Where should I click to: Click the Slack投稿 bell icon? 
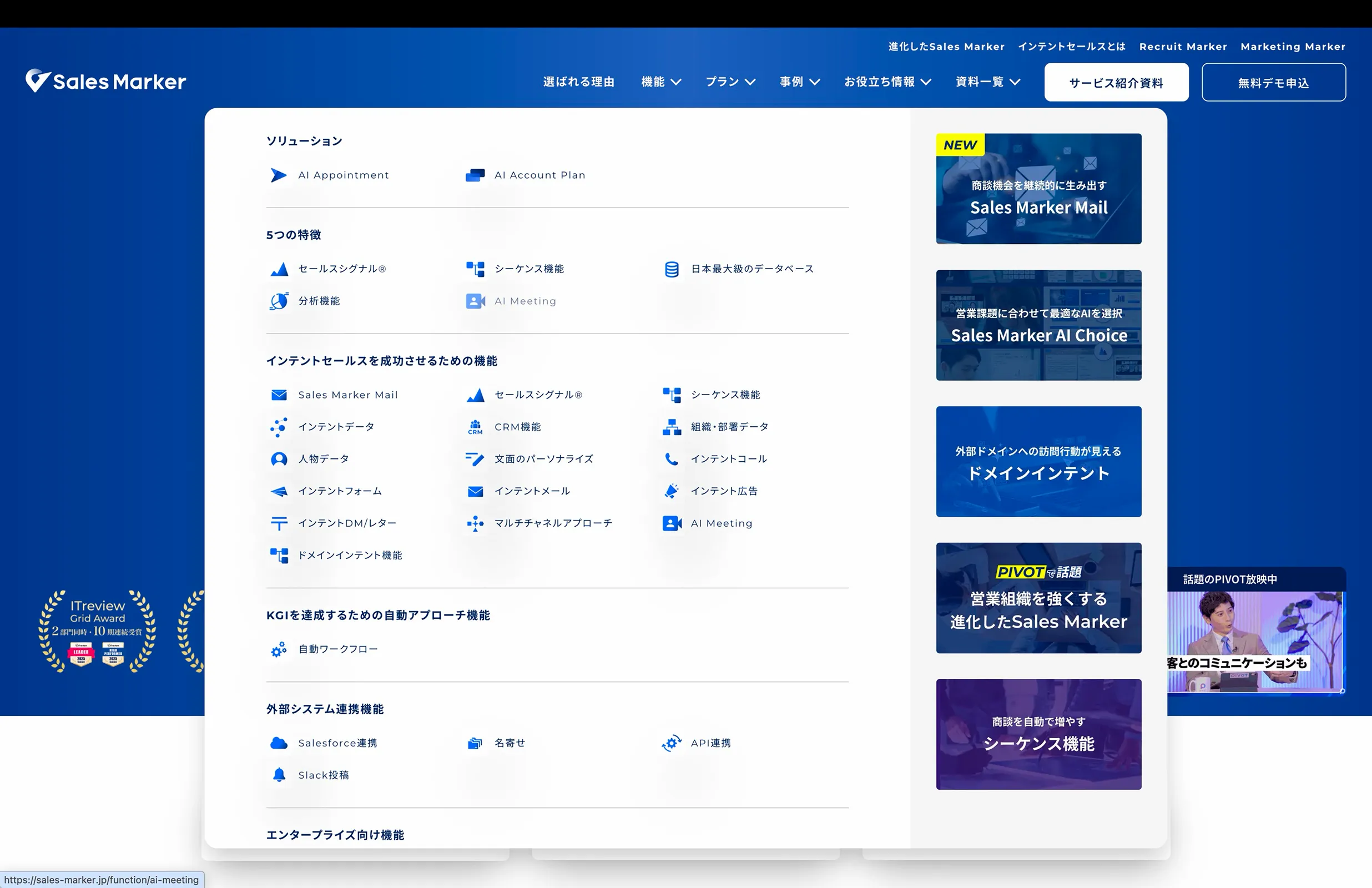[279, 775]
